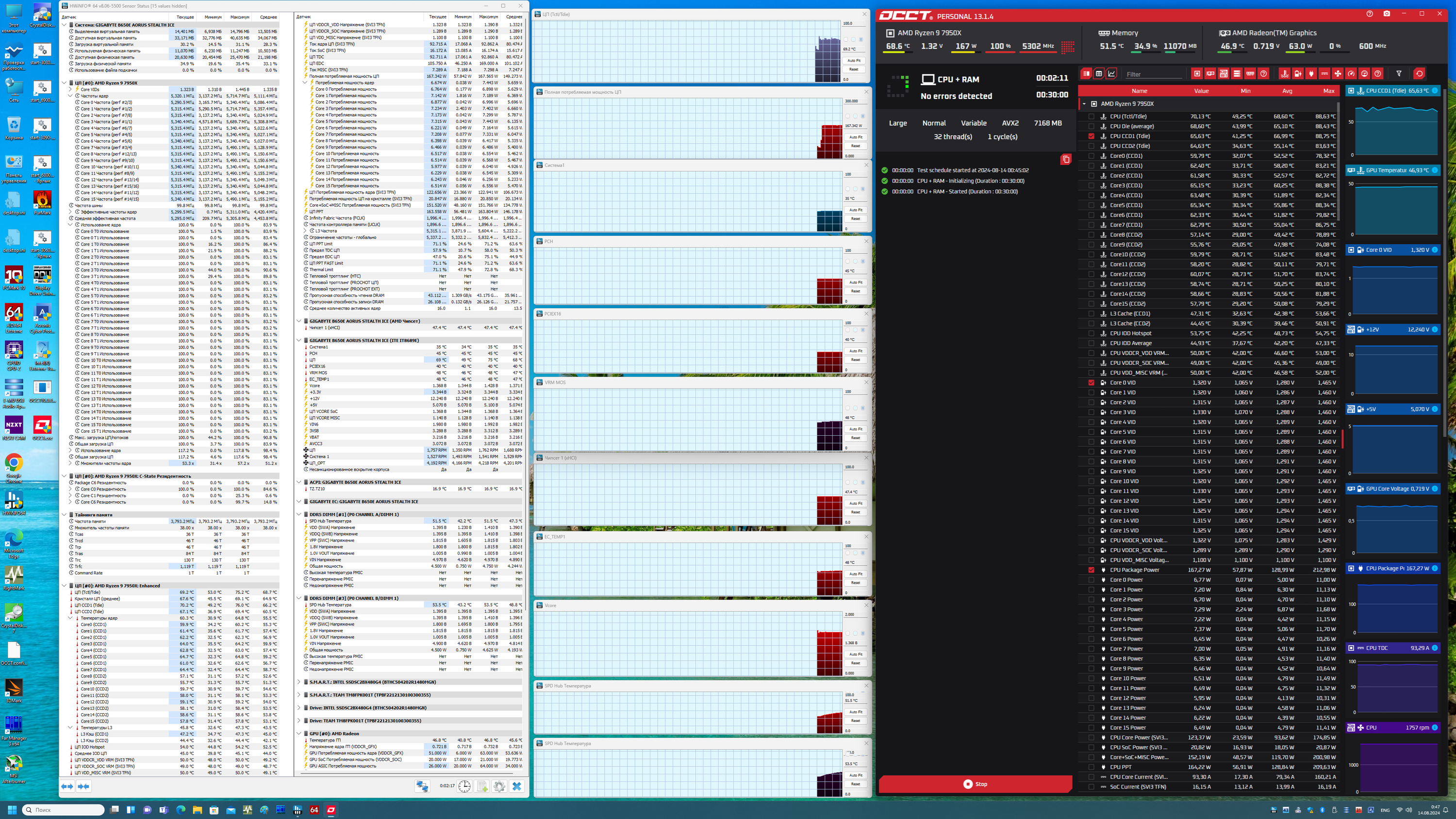Click the funnel filter icon in OCCT
The image size is (1456, 819).
click(x=1399, y=73)
